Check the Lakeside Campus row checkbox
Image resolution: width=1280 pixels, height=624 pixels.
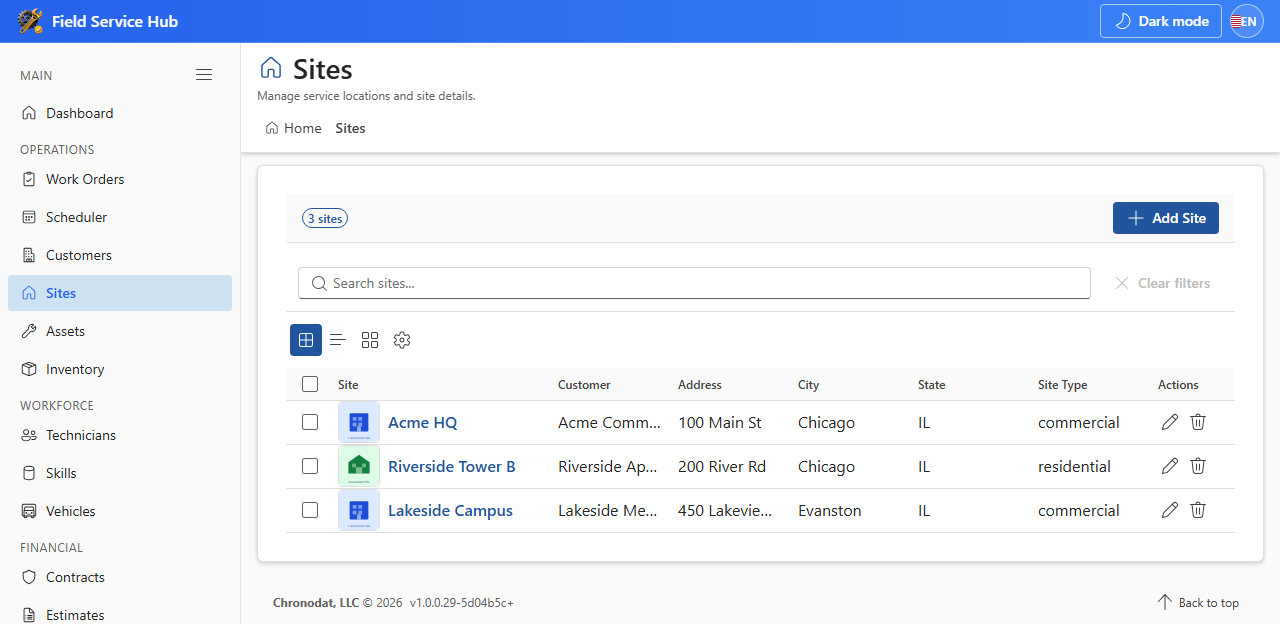click(x=310, y=510)
